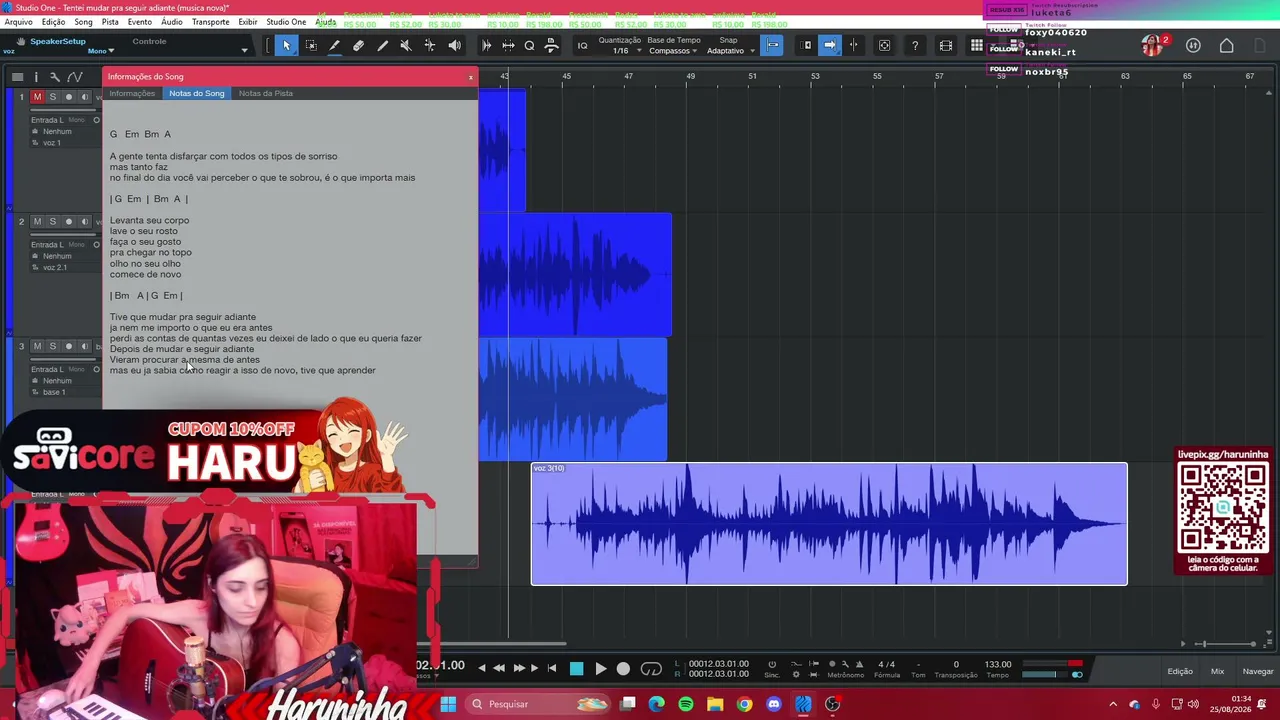This screenshot has width=1280, height=720.
Task: Click the tempo value 133.00
Action: (998, 664)
